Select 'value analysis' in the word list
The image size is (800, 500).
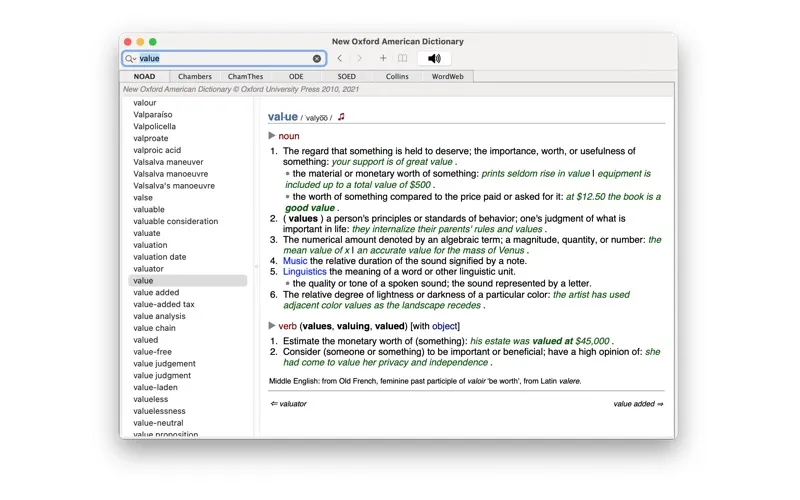pos(159,316)
